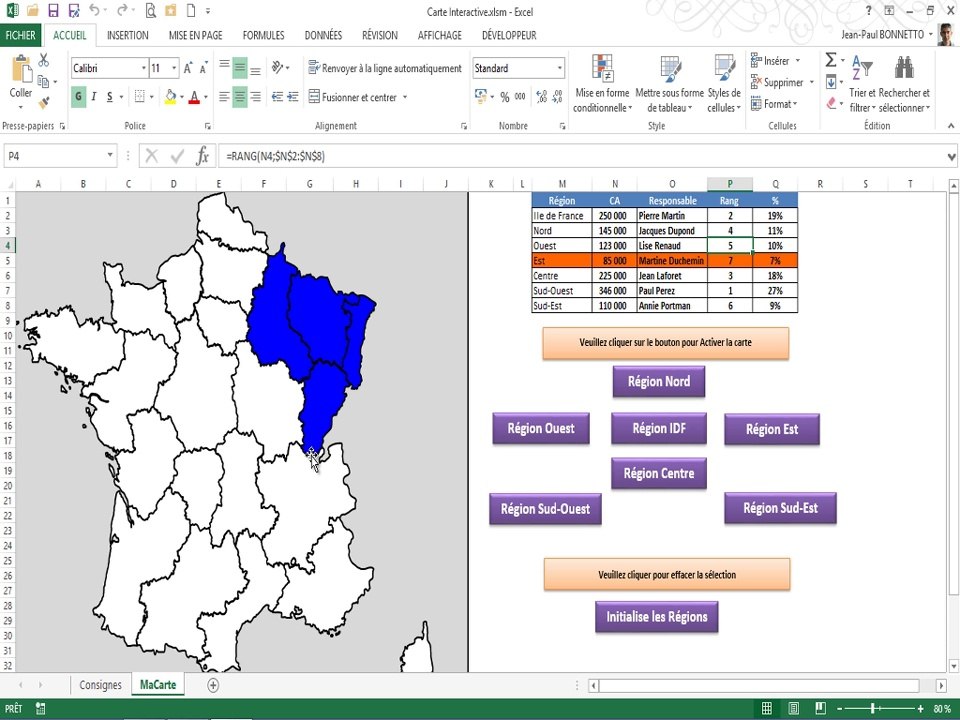Apply the red font color

194,97
